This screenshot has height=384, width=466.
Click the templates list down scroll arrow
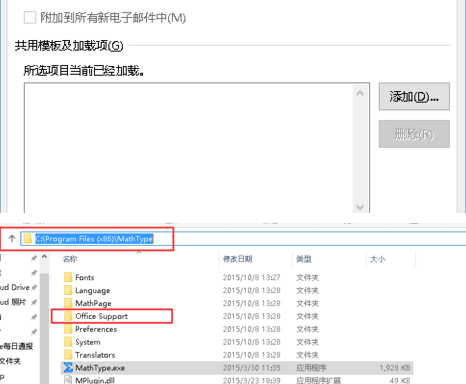[x=360, y=207]
